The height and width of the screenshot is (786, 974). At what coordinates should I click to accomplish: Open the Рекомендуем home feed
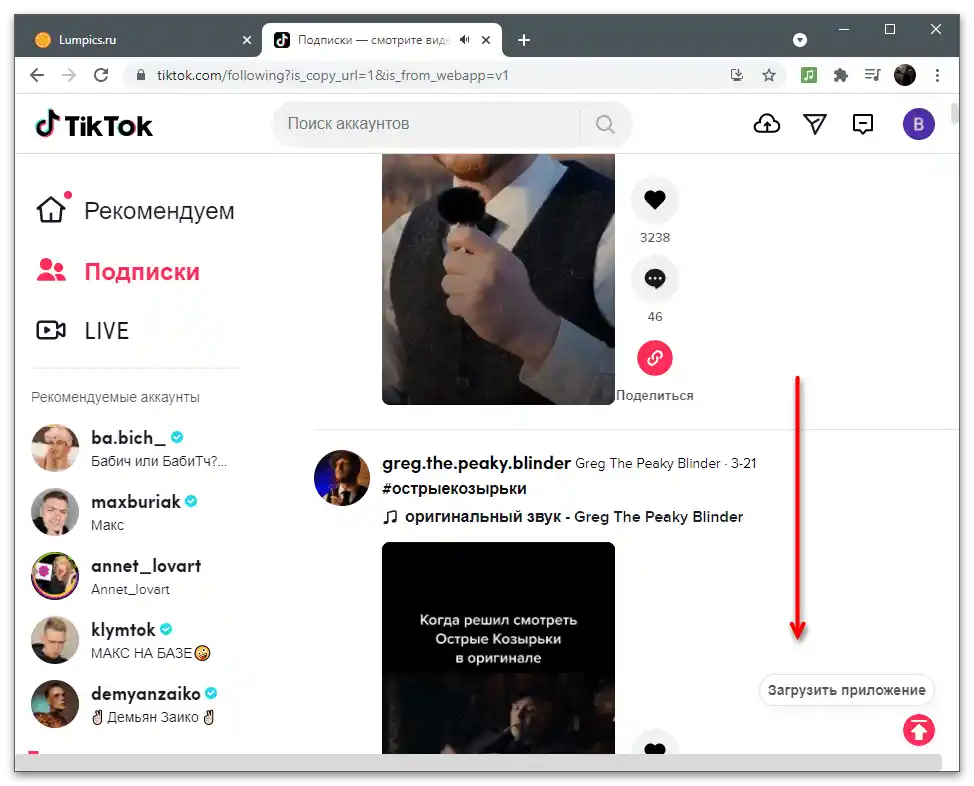click(x=136, y=210)
